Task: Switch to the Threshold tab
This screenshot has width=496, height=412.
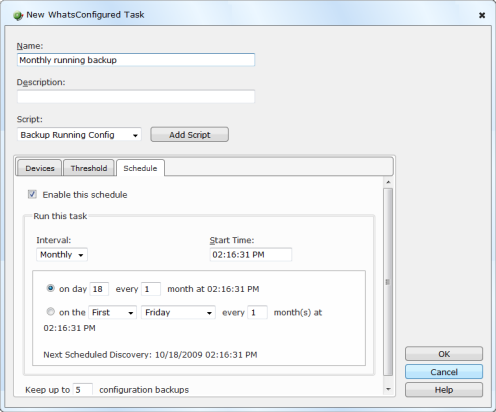Action: [89, 168]
